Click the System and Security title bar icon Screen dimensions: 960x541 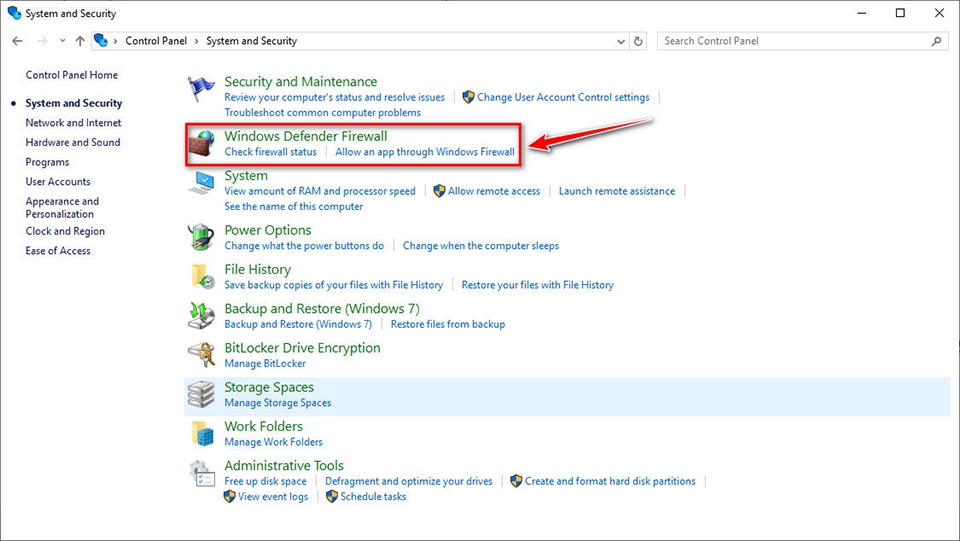tap(14, 13)
